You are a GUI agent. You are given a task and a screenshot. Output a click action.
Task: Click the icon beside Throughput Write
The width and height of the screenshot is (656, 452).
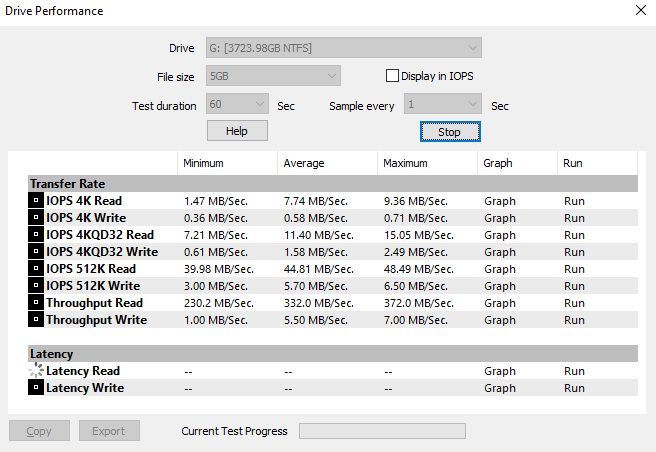click(36, 320)
